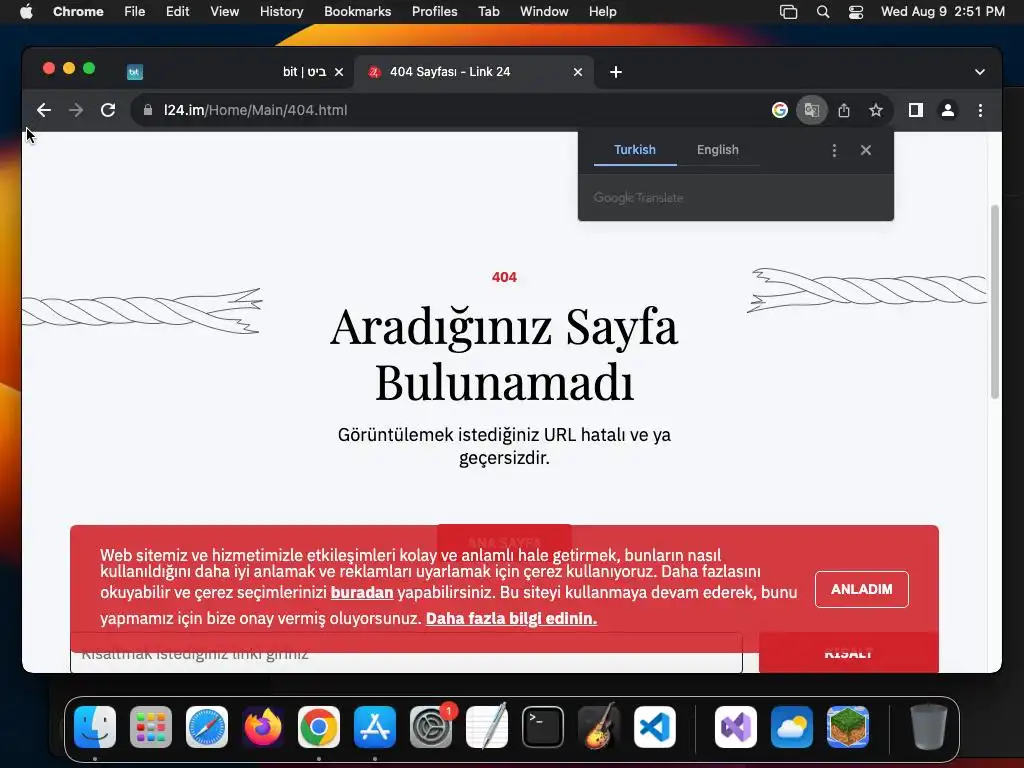Open System Settings from the dock
Screen dimensions: 1024x768
tap(431, 727)
